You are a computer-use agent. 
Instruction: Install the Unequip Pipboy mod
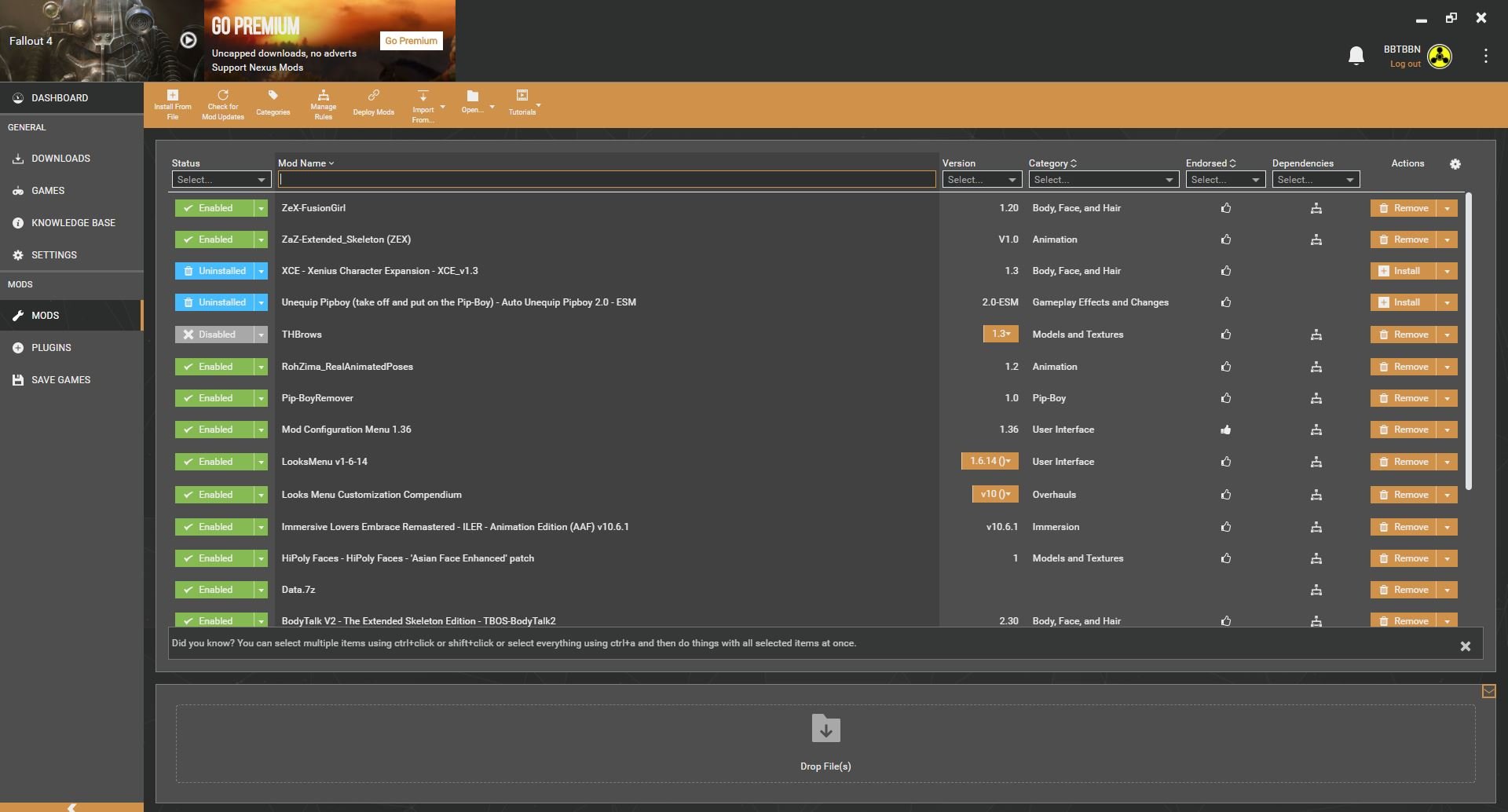(1404, 302)
